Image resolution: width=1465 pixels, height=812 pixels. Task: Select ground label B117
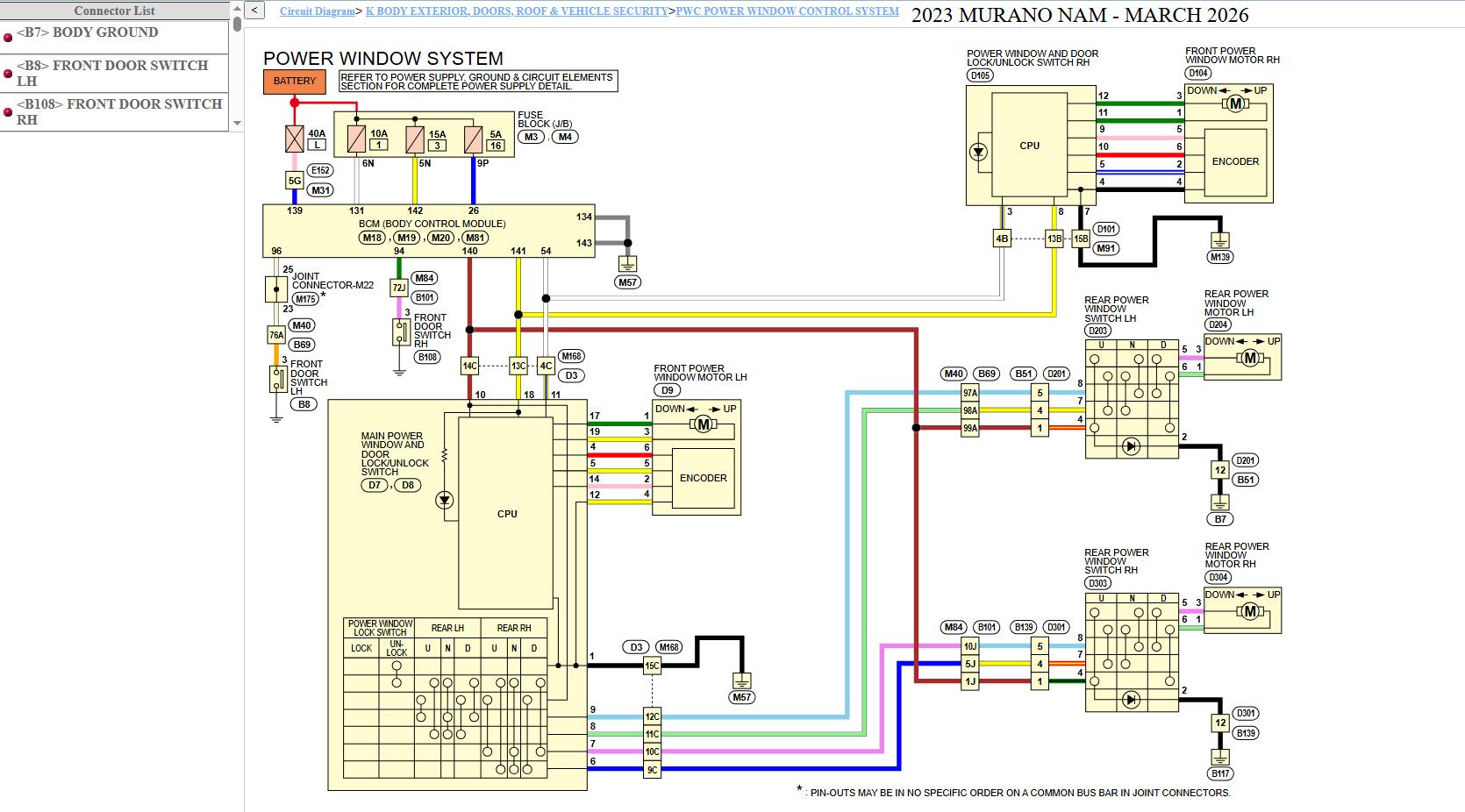coord(1220,773)
